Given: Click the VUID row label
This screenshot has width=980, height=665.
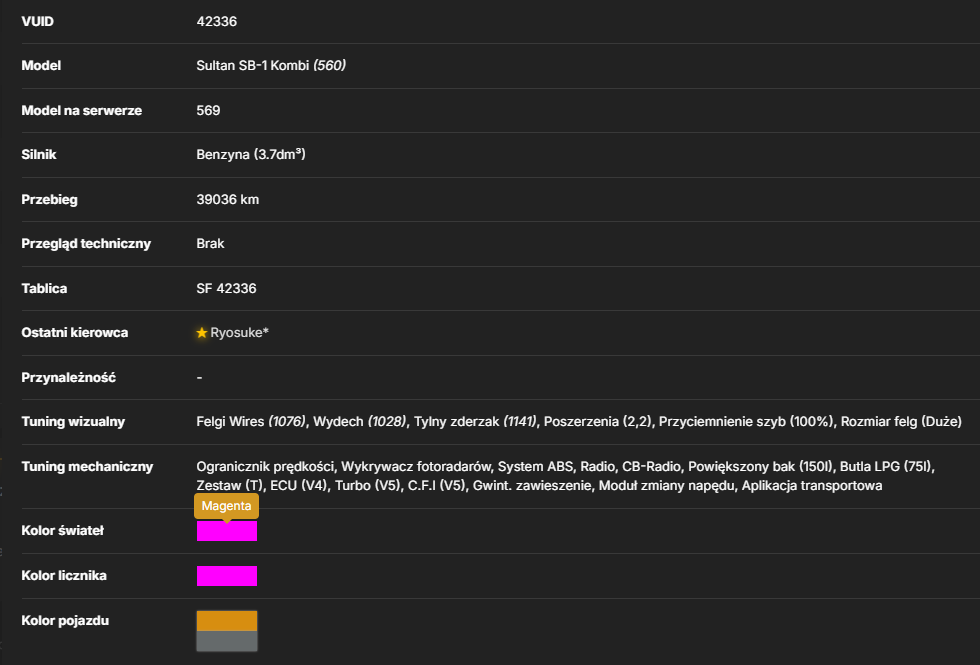Looking at the screenshot, I should 38,21.
